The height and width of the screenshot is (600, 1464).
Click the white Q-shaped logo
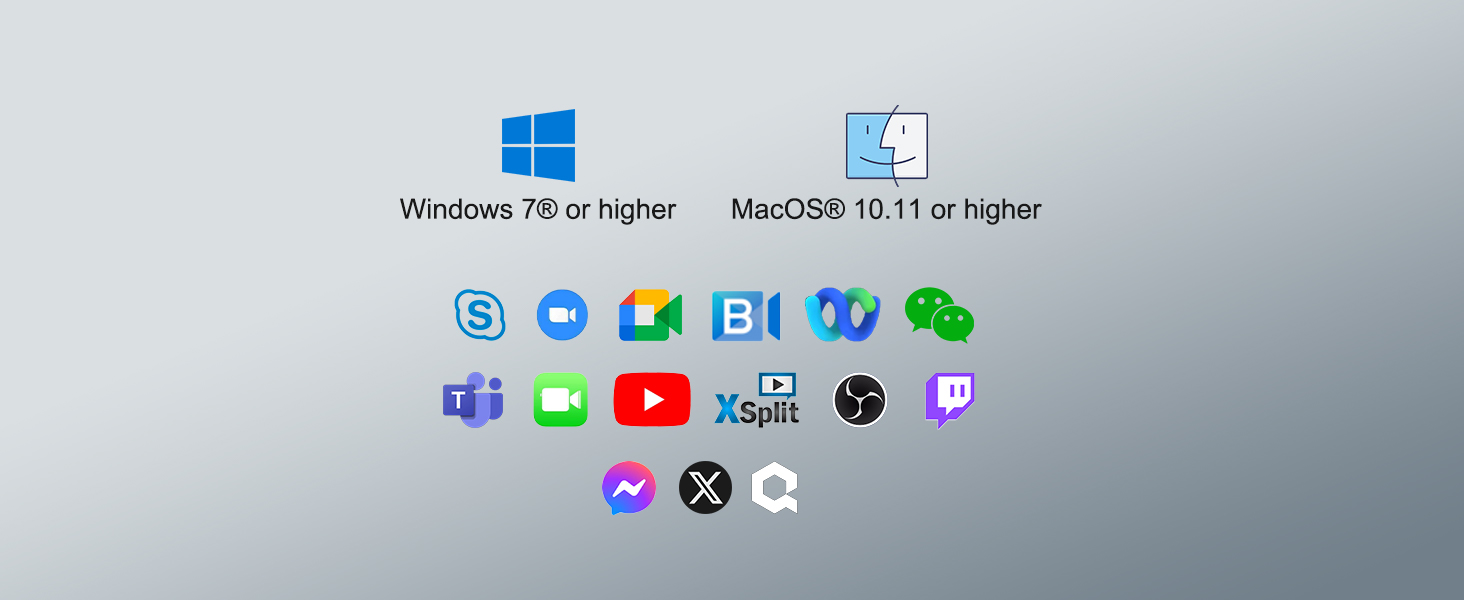(775, 488)
